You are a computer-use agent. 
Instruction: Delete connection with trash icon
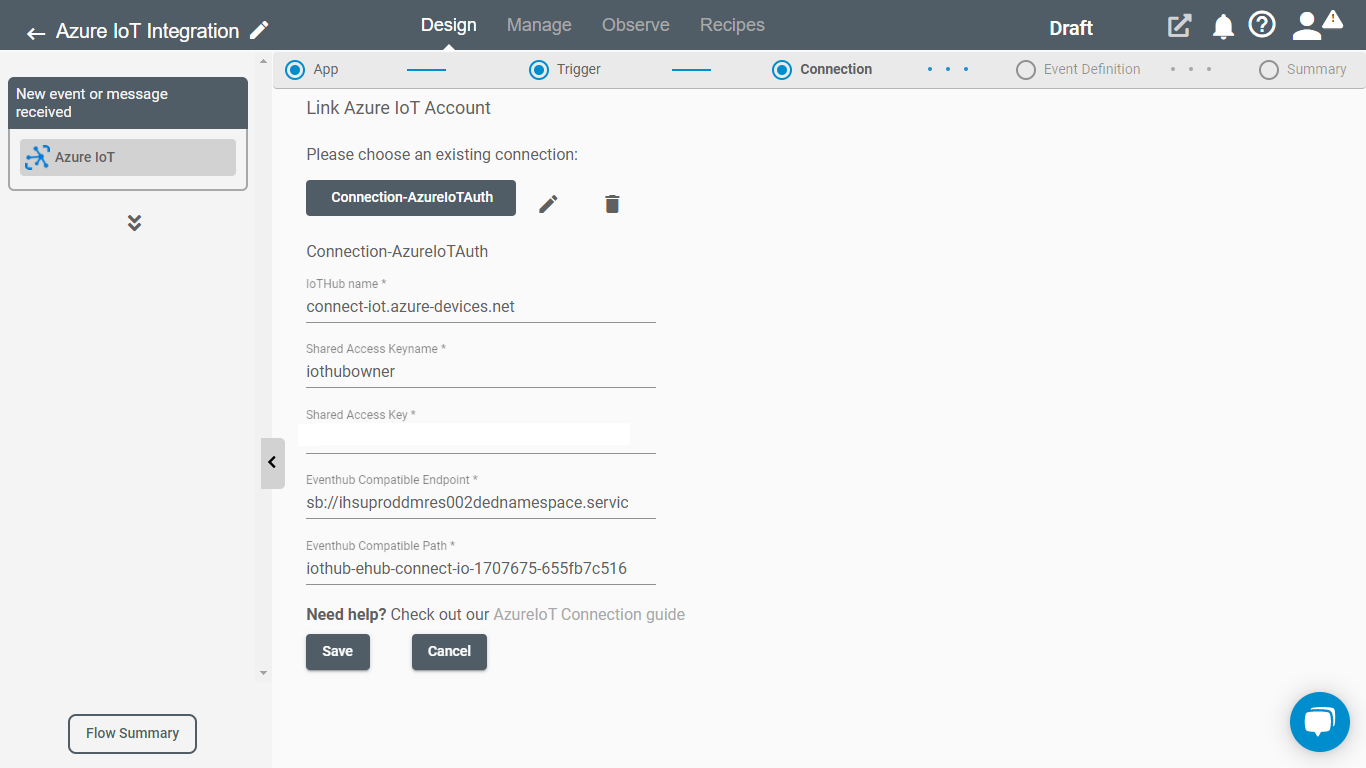pos(612,204)
